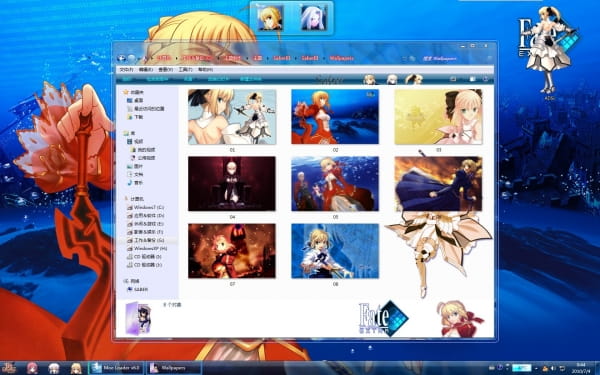Select the 视频 library in sidebar
Screen dimensions: 600x375
(x=135, y=142)
